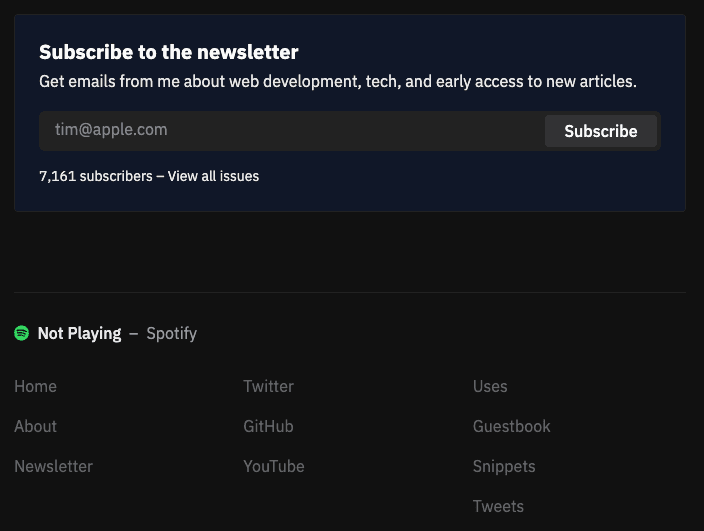Image resolution: width=704 pixels, height=531 pixels.
Task: Visit the Twitter profile link
Action: (268, 386)
